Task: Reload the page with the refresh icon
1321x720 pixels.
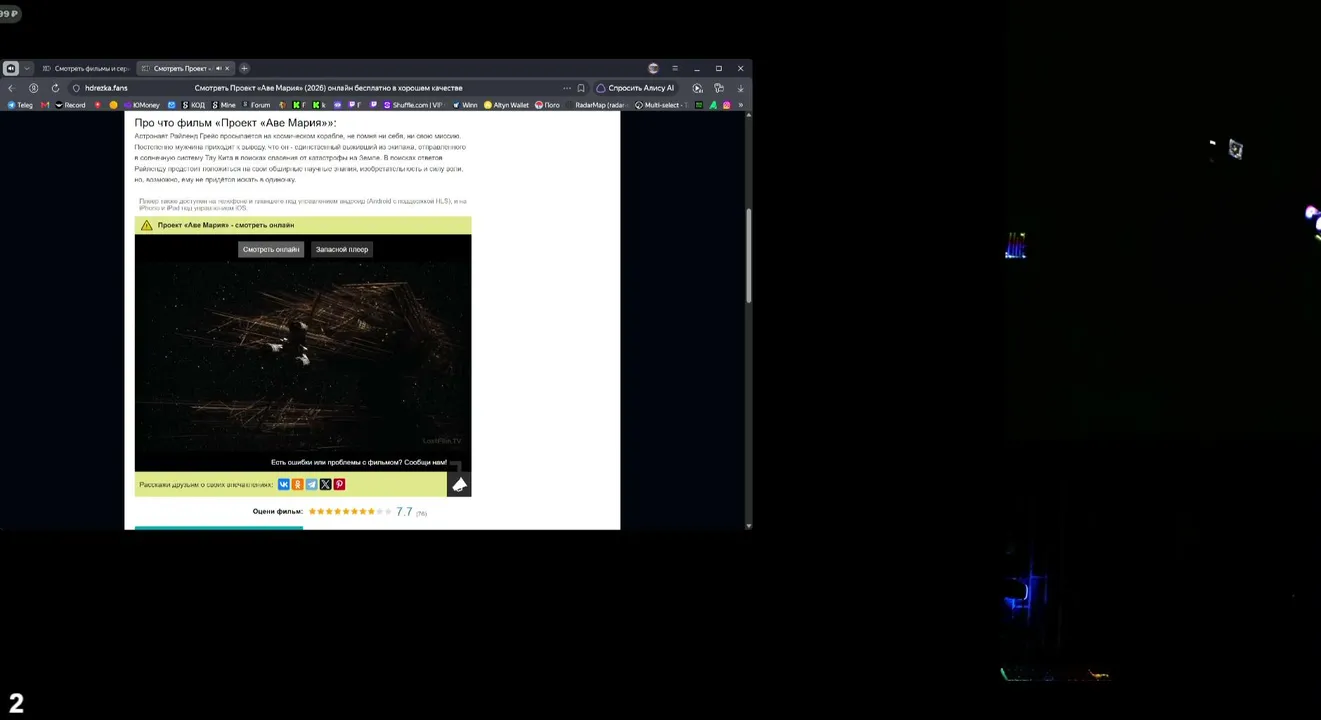Action: pos(55,88)
